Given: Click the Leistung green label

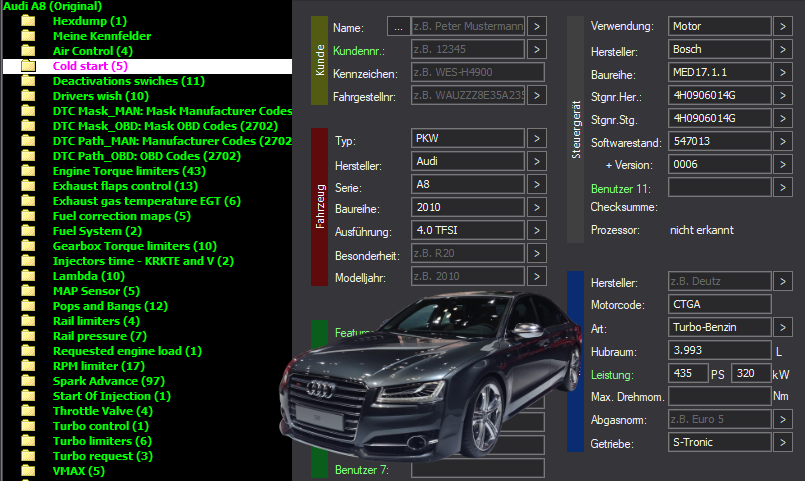Looking at the screenshot, I should tap(612, 375).
